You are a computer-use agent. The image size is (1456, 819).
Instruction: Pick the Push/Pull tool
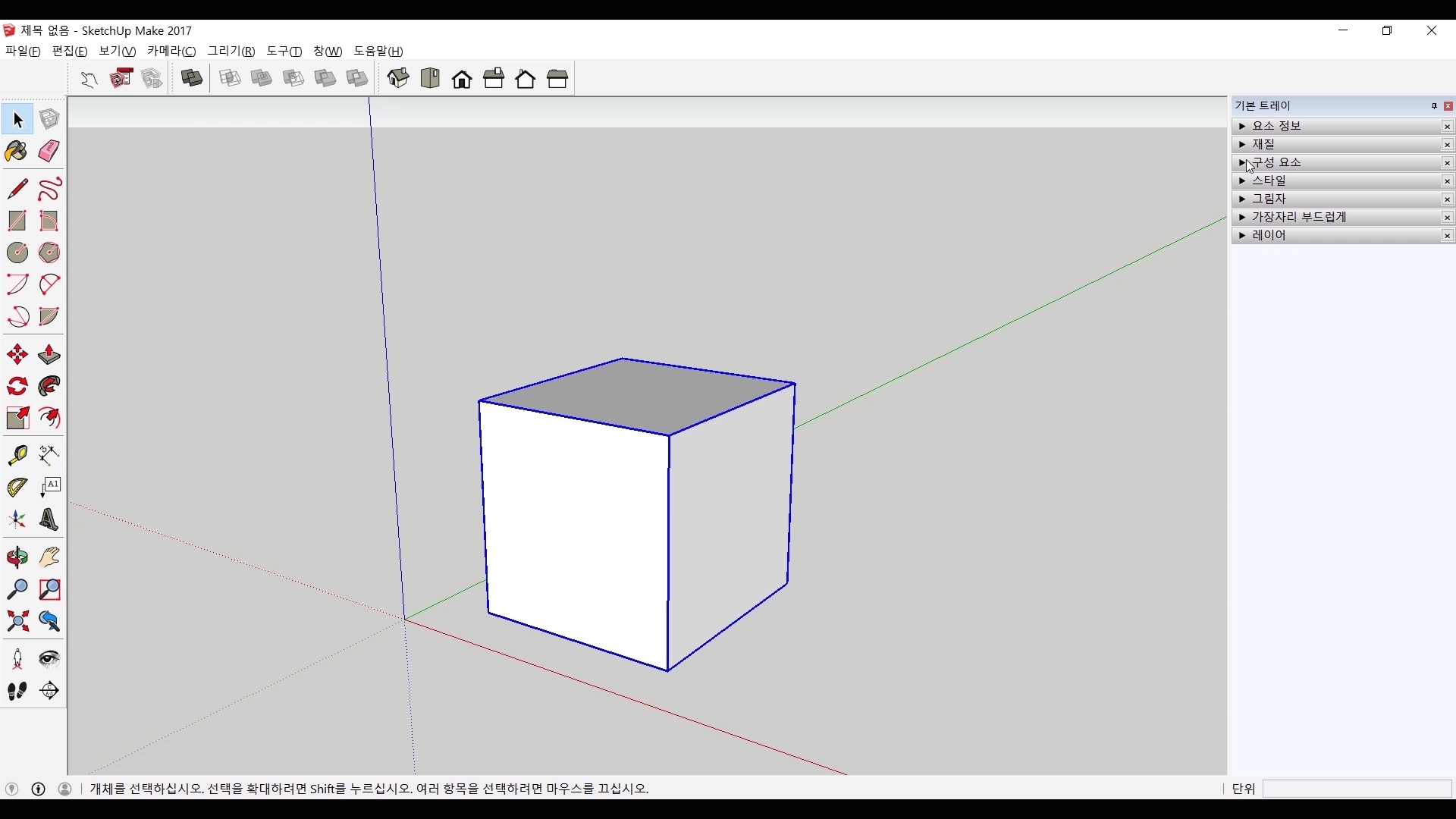[x=49, y=355]
